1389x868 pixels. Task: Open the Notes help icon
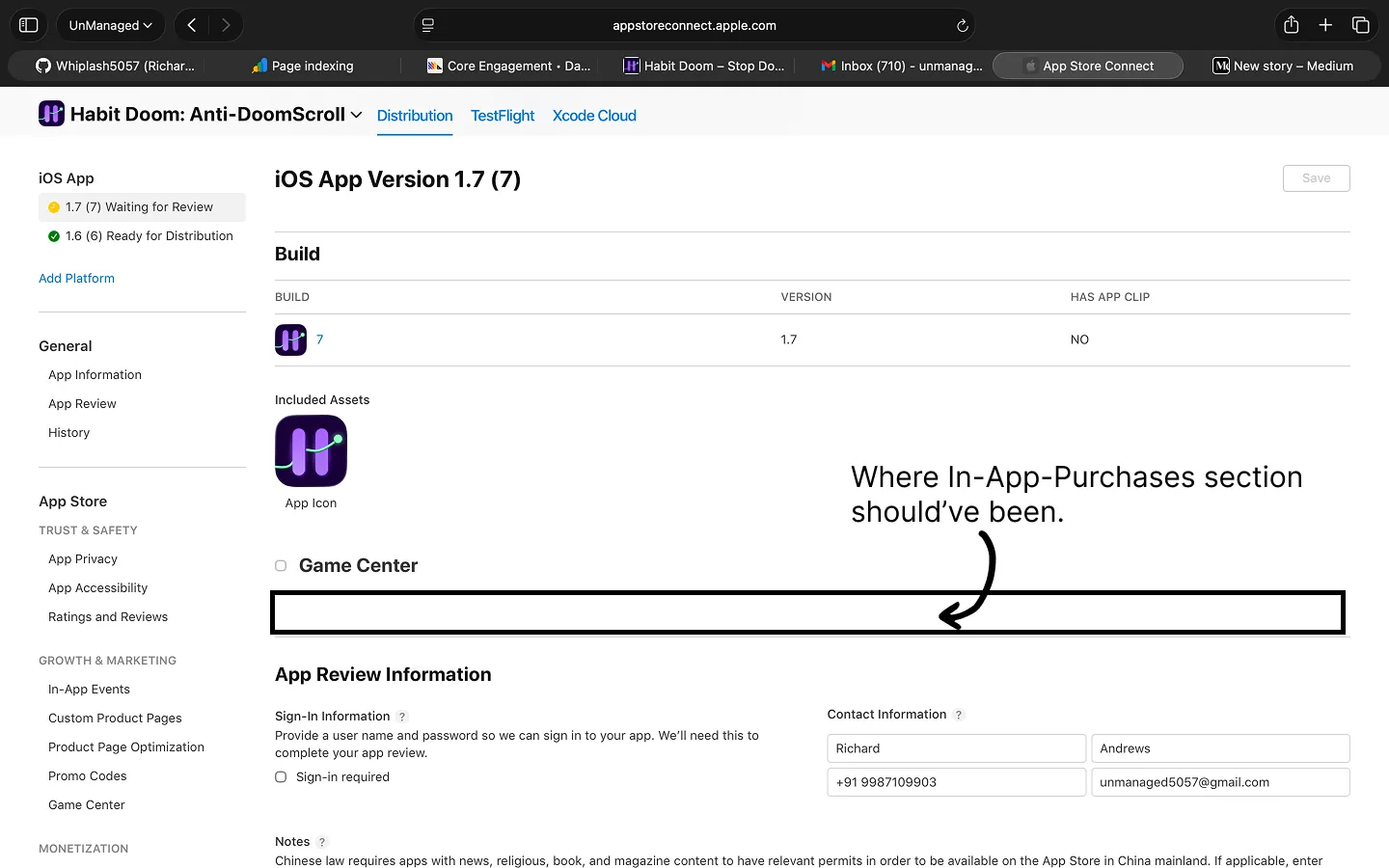(x=321, y=841)
